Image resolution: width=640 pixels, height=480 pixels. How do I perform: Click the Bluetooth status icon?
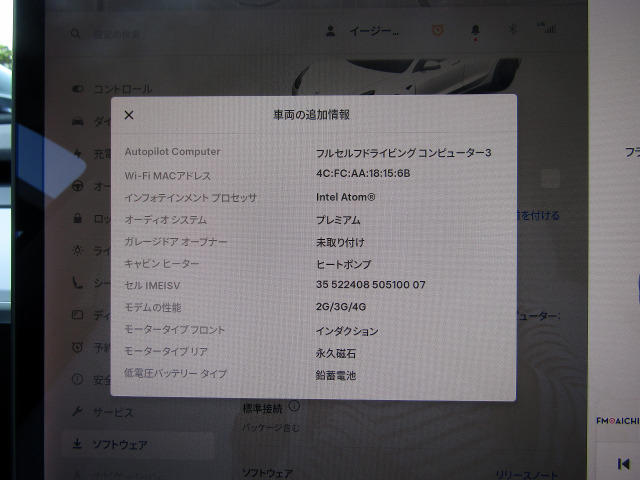513,29
